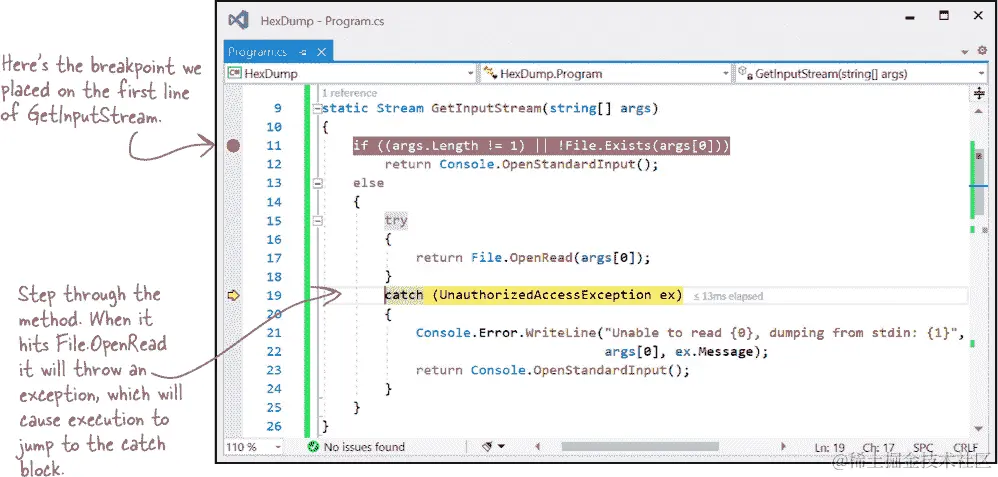Image resolution: width=998 pixels, height=477 pixels.
Task: Click the Ln: 19 status indicator
Action: pyautogui.click(x=829, y=448)
